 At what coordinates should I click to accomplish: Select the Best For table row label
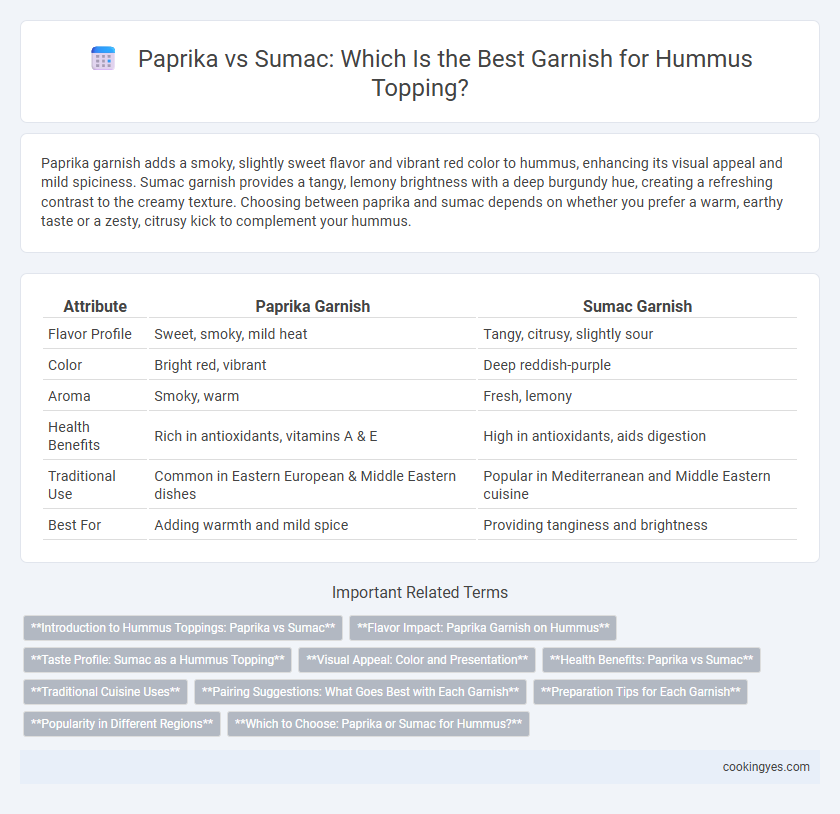click(74, 525)
